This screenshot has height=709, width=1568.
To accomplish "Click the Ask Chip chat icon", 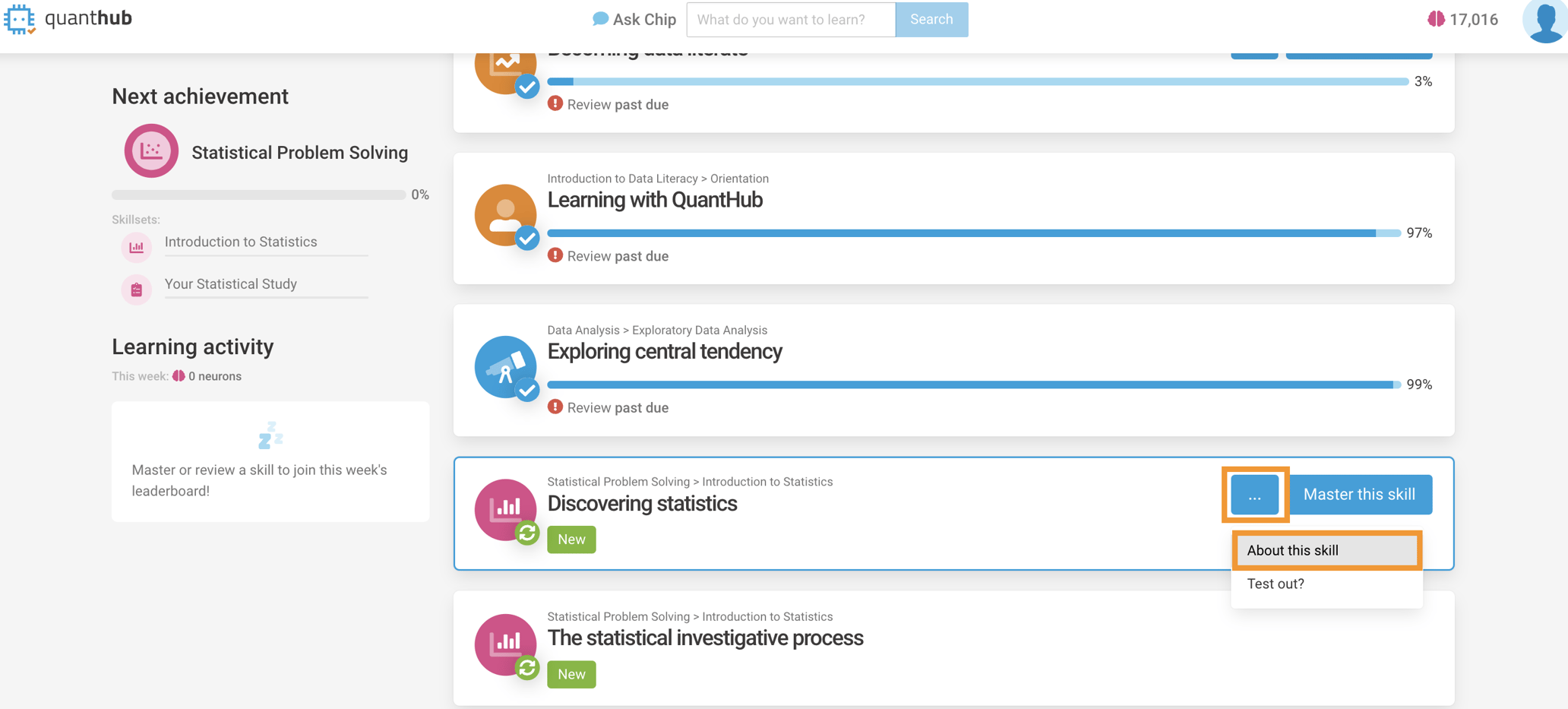I will (x=600, y=19).
